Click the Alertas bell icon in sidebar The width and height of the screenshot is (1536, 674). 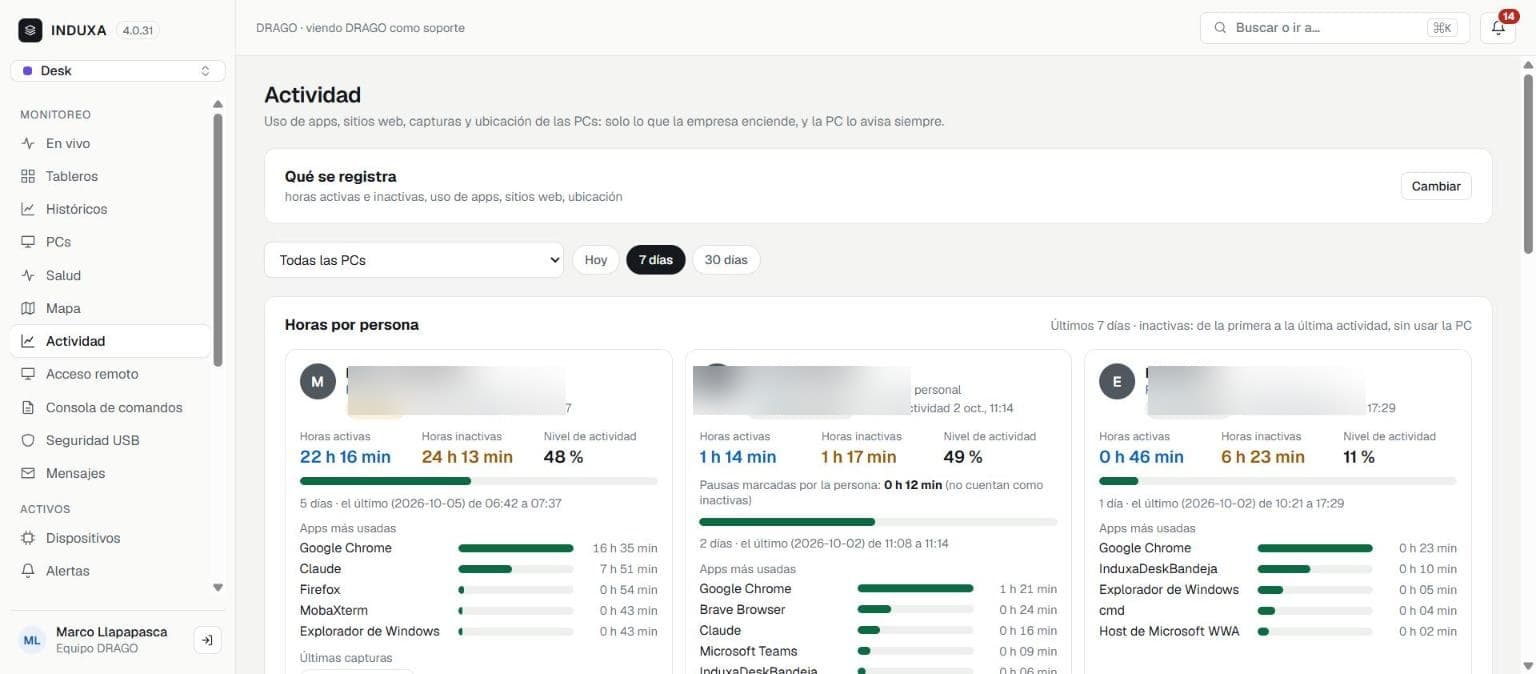pyautogui.click(x=28, y=571)
